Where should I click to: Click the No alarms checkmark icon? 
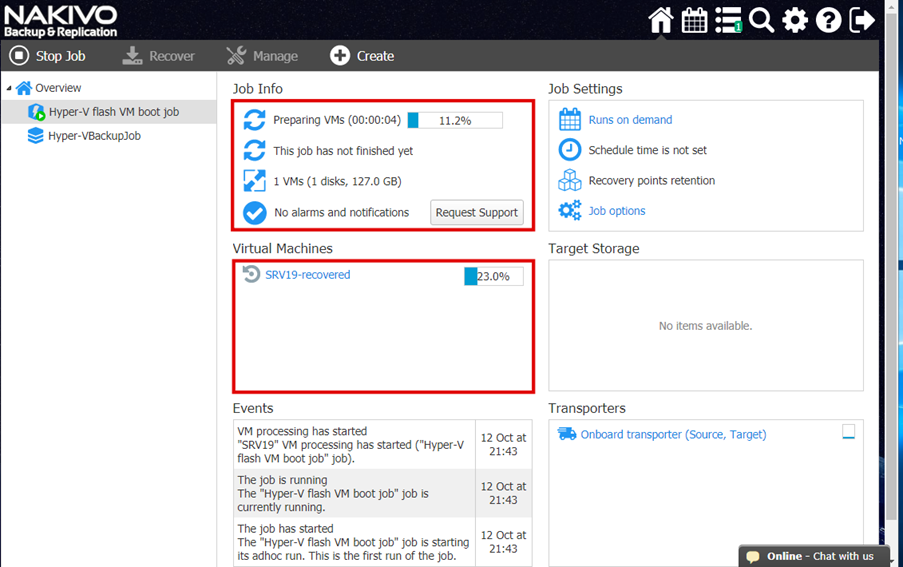pos(254,212)
